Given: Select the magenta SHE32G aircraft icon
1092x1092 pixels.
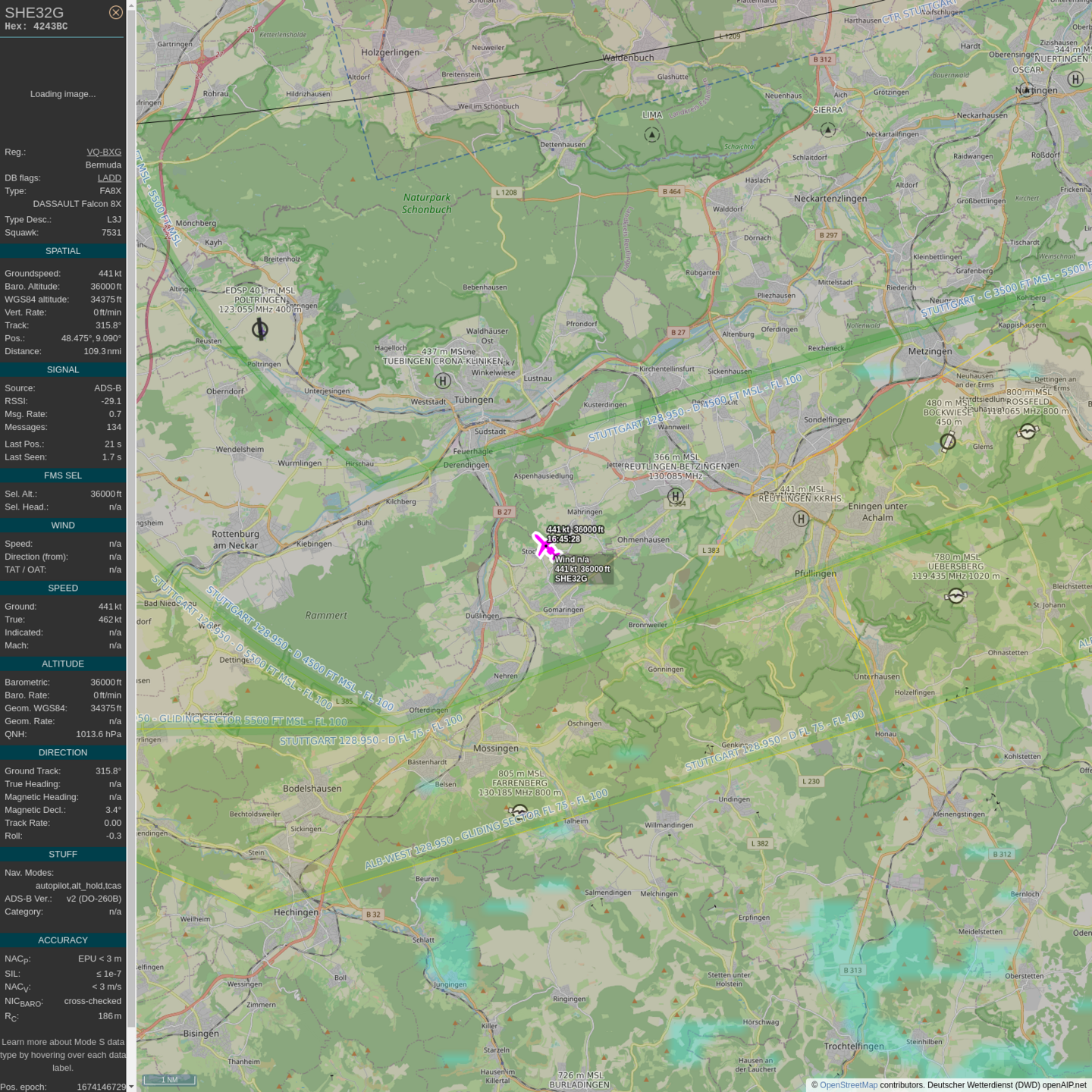Looking at the screenshot, I should coord(544,545).
